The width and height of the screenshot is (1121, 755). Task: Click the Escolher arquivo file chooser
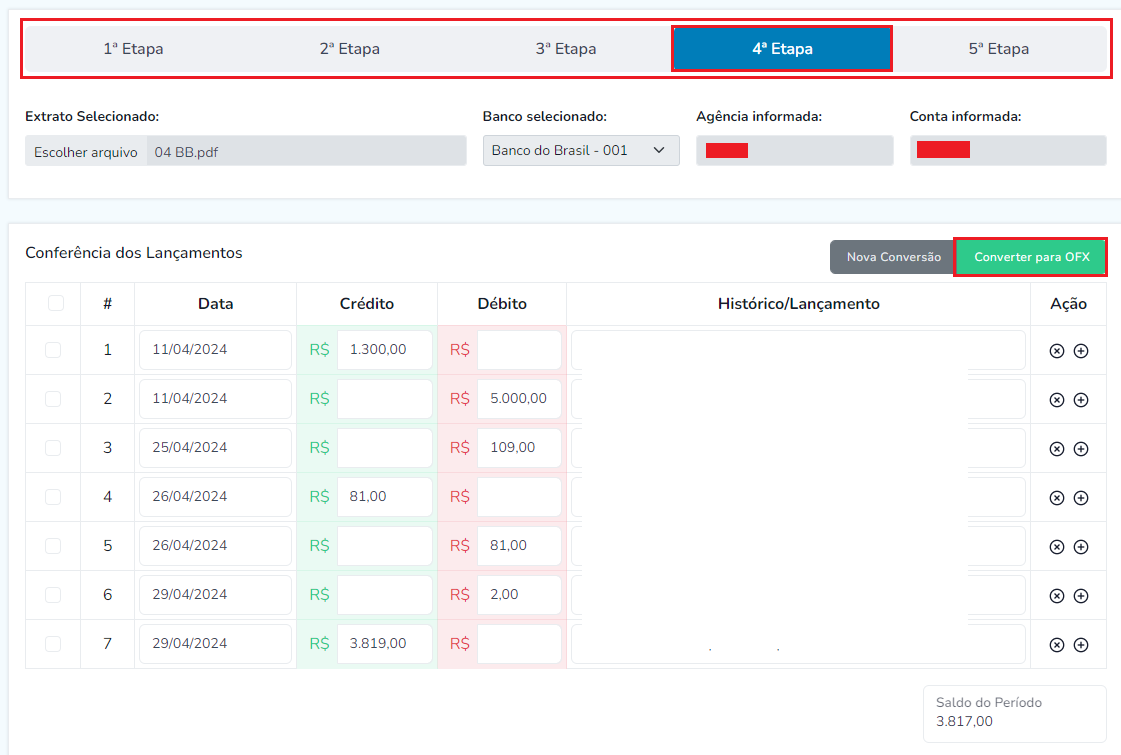click(86, 151)
